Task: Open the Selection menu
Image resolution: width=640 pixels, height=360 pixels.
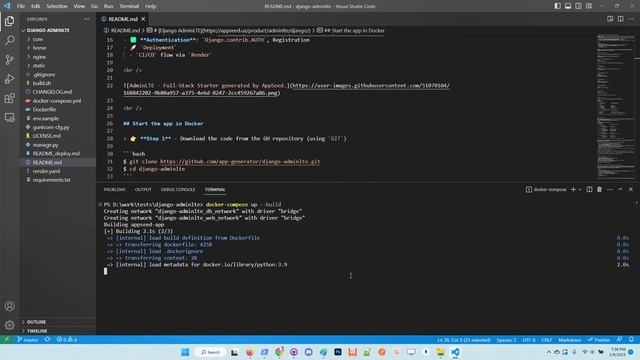Action: (57, 6)
